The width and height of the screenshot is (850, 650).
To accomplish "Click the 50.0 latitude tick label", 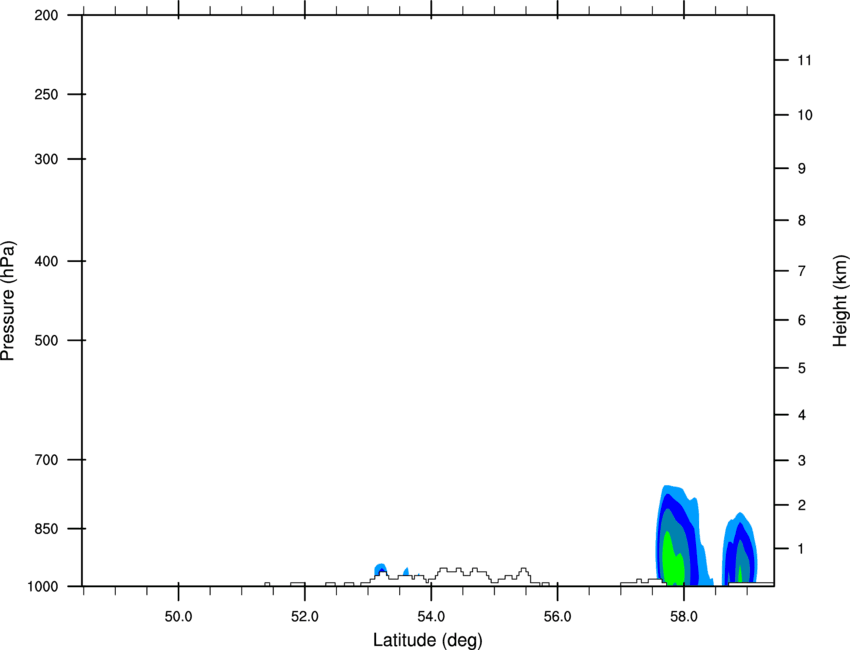I will click(x=178, y=617).
